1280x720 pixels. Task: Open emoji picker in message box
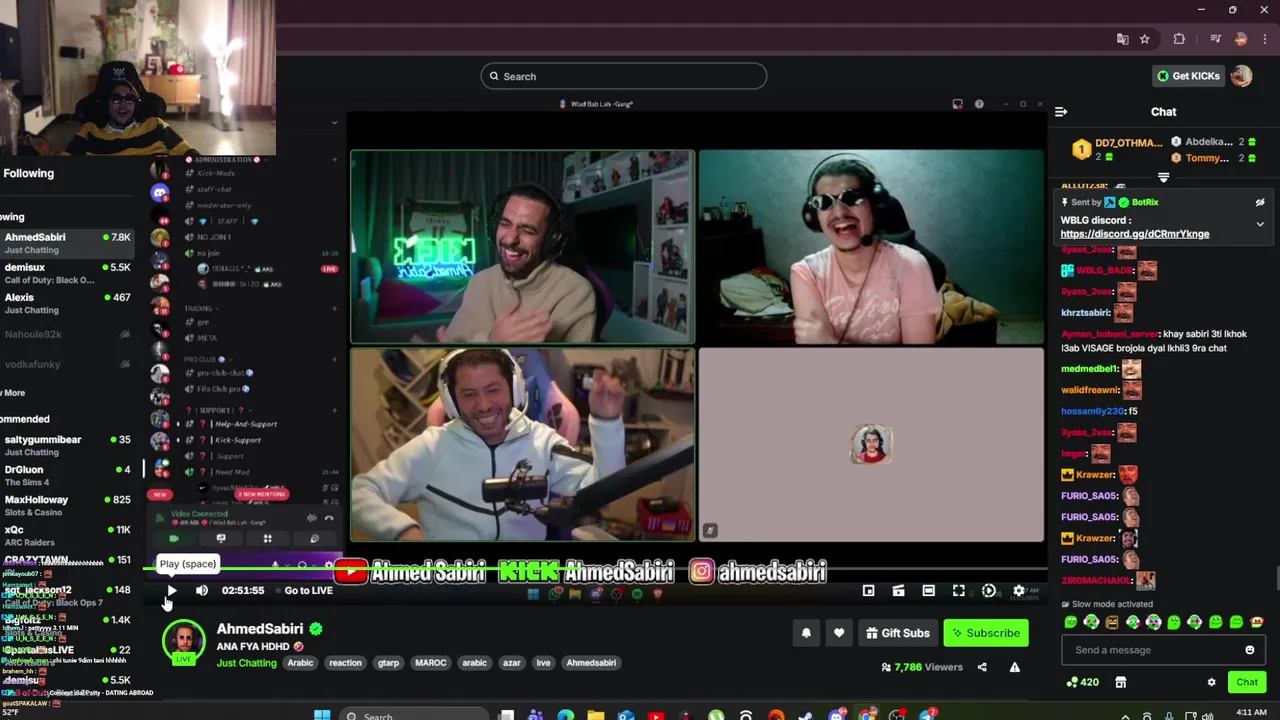point(1249,650)
